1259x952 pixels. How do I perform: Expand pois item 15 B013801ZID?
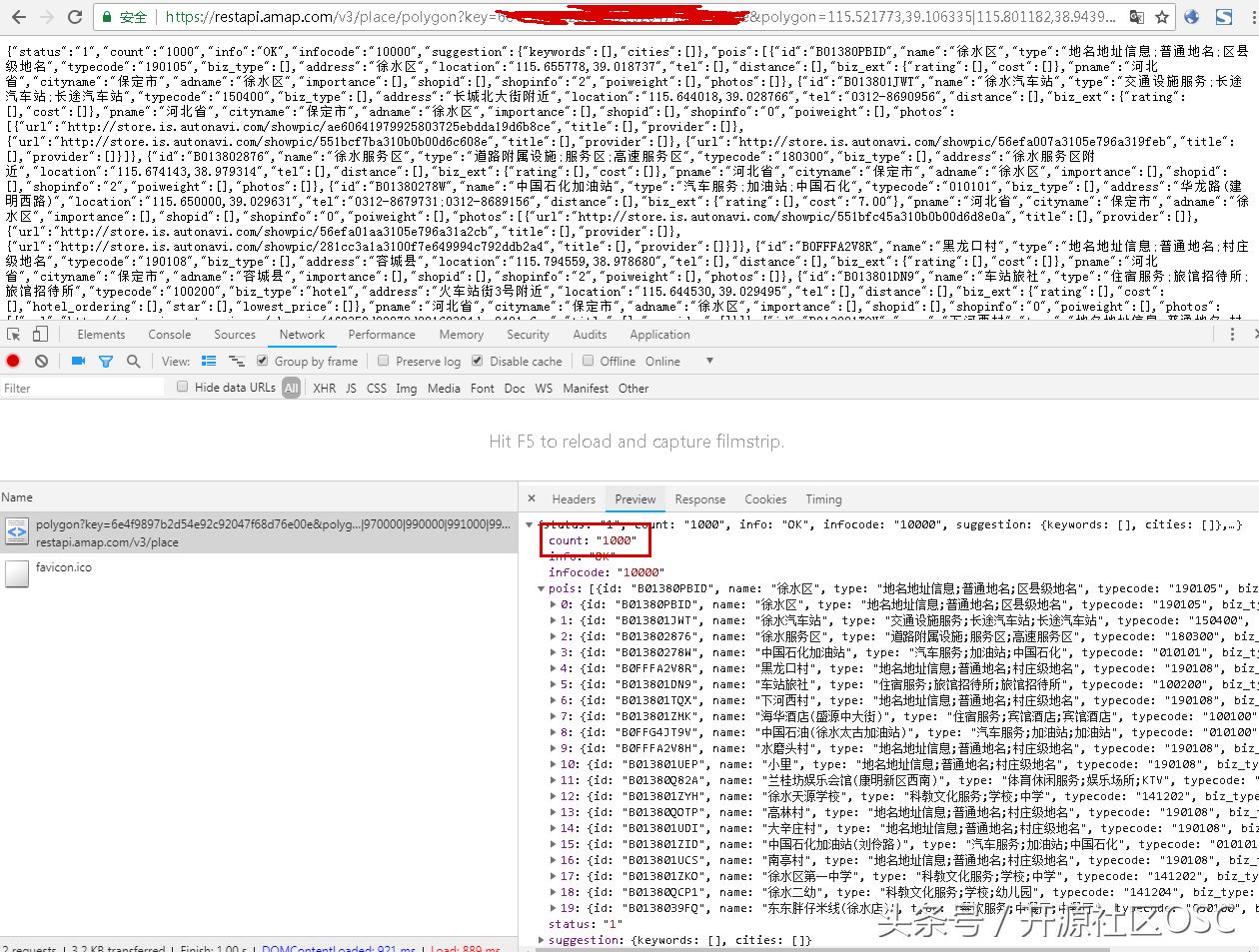point(554,844)
